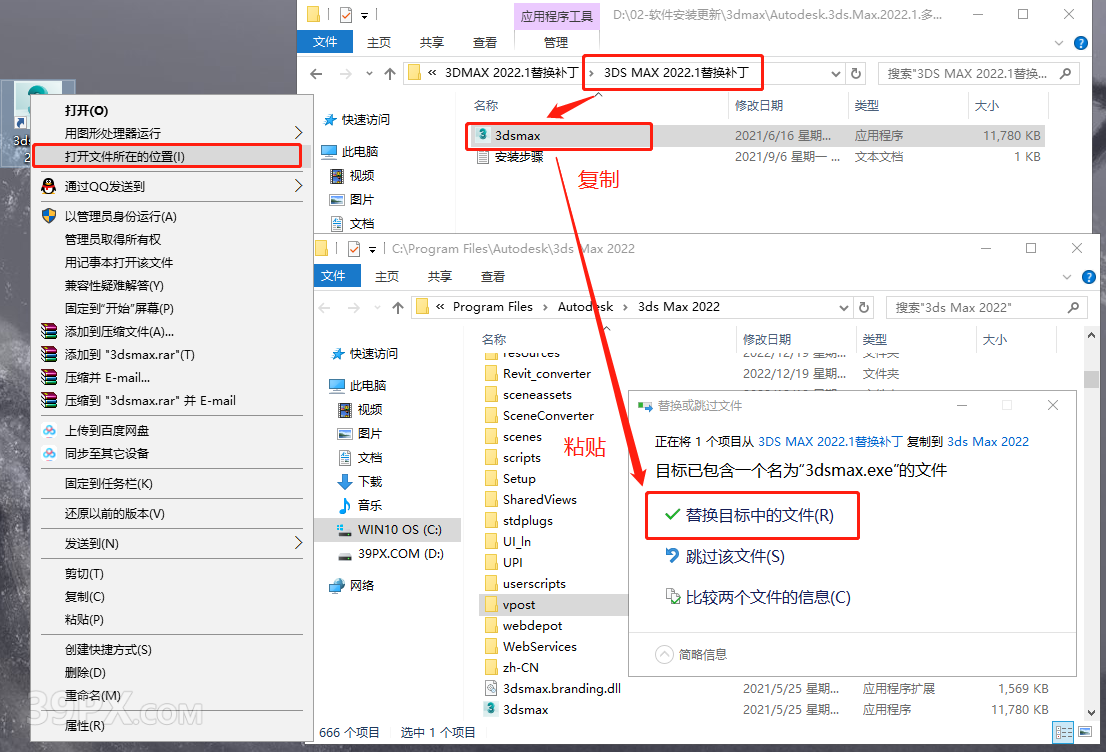Image resolution: width=1106 pixels, height=752 pixels.
Task: Click WinRAR icon beside 添加到 "3dsmax.rar"(T)
Action: click(49, 354)
